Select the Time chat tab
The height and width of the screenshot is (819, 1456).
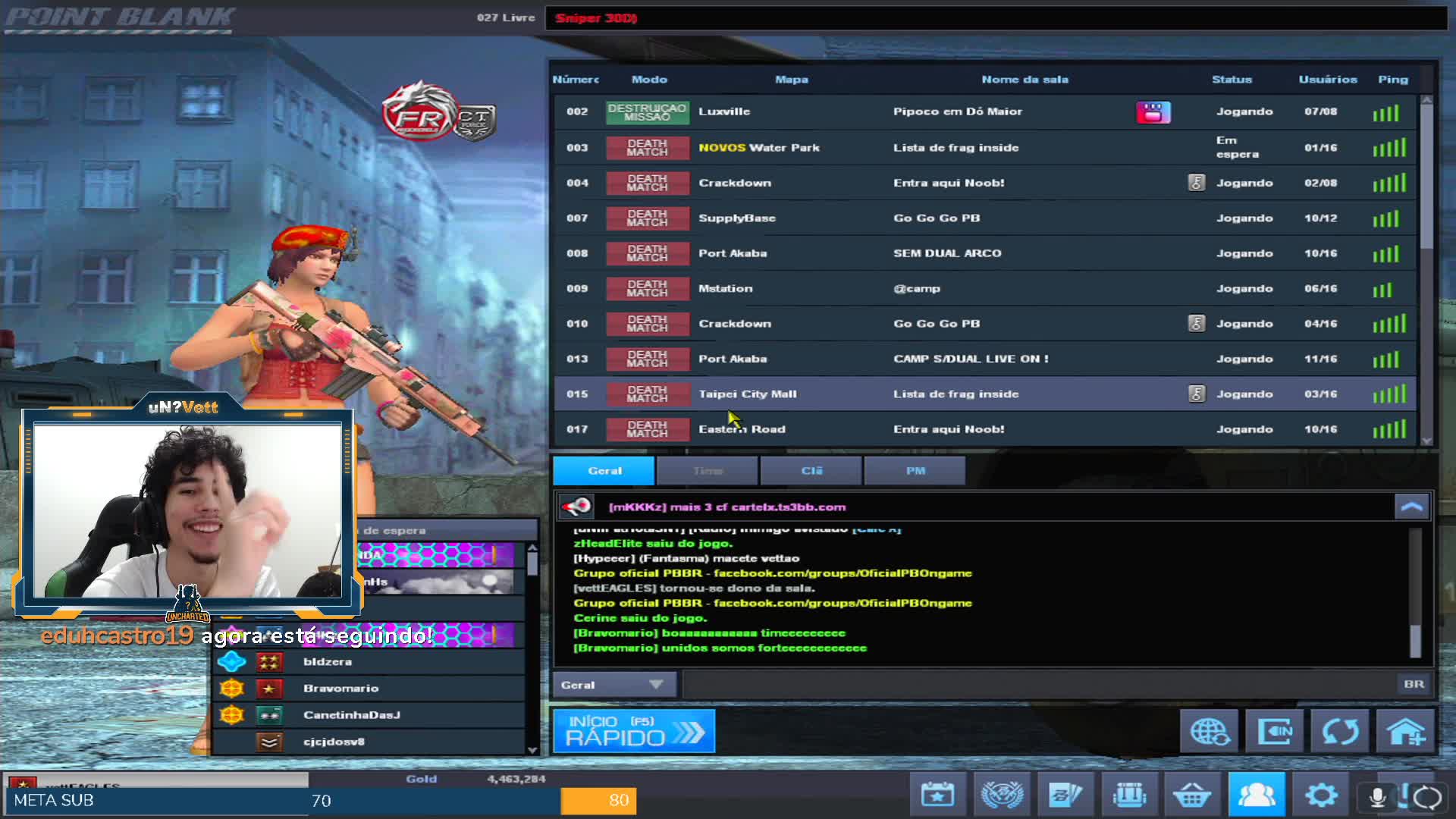pyautogui.click(x=708, y=471)
